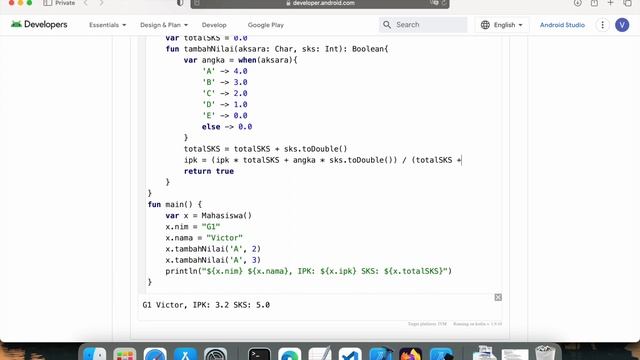Click the x.tambahNilai('A', 3) line
The height and width of the screenshot is (360, 640).
pos(213,260)
